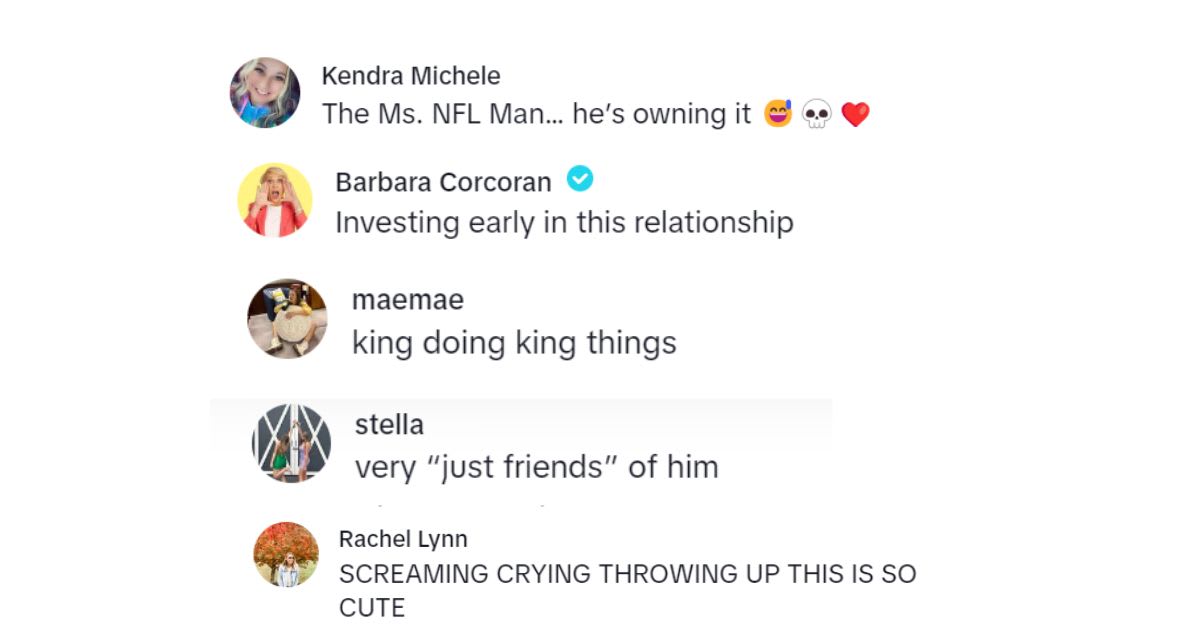The image size is (1200, 630).
Task: Click the "The Ms. NFL Man" comment text
Action: pos(536,114)
